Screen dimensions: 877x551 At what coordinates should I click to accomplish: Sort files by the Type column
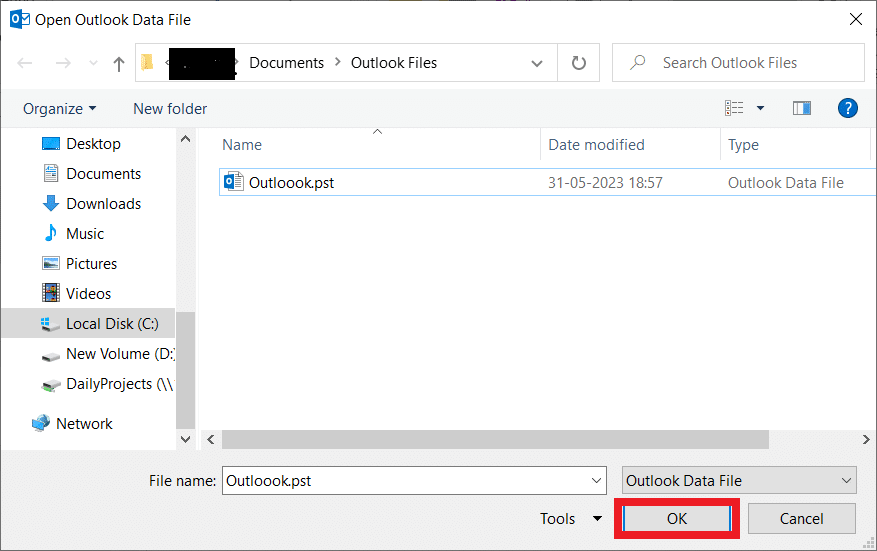coord(743,145)
